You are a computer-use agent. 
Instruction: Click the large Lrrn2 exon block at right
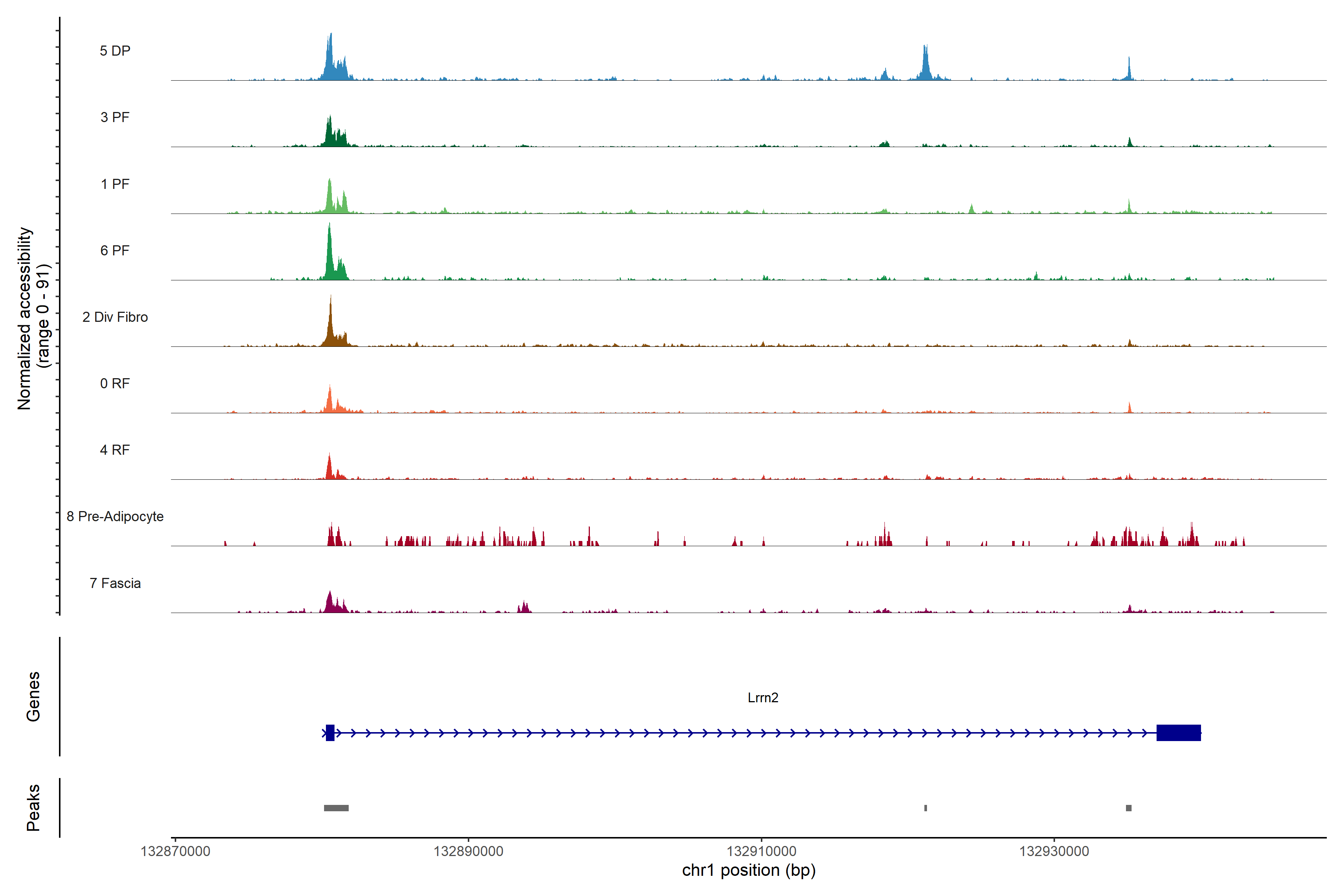[x=1178, y=732]
